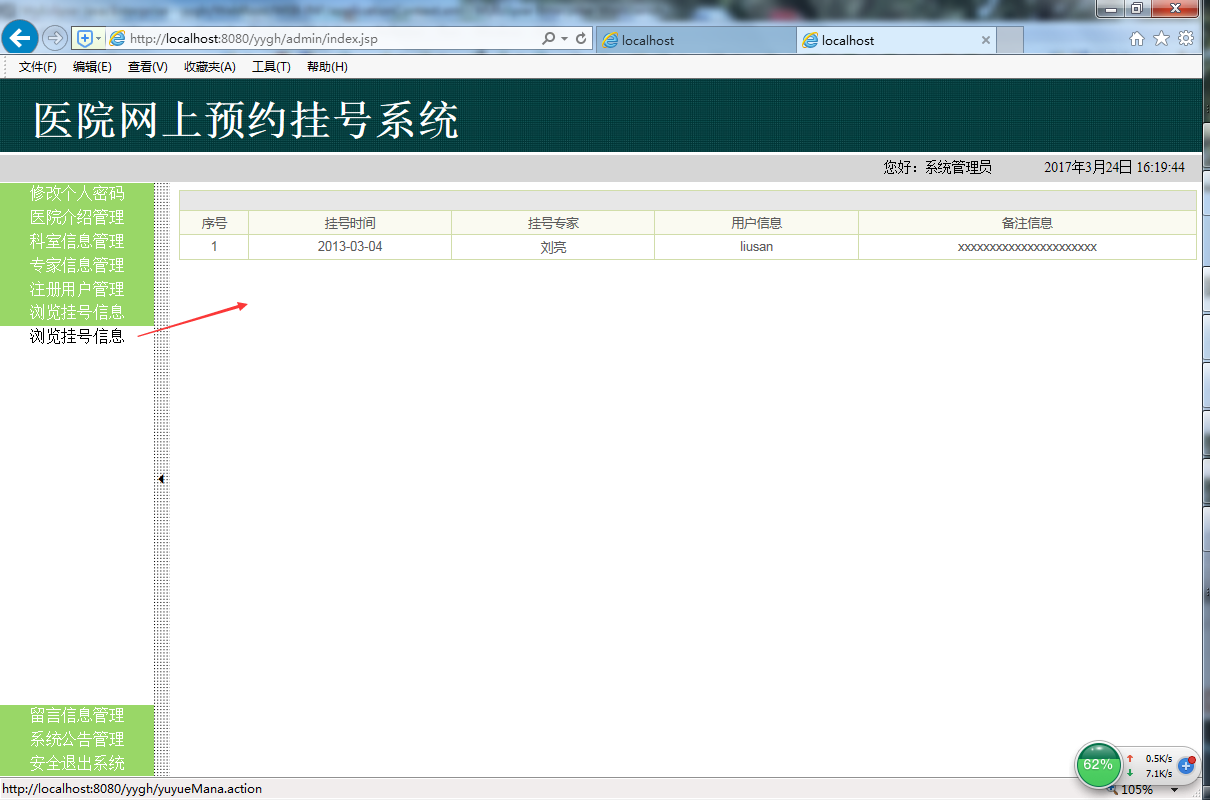Collapse the sidebar with the black arrow
1210x800 pixels.
pos(161,479)
